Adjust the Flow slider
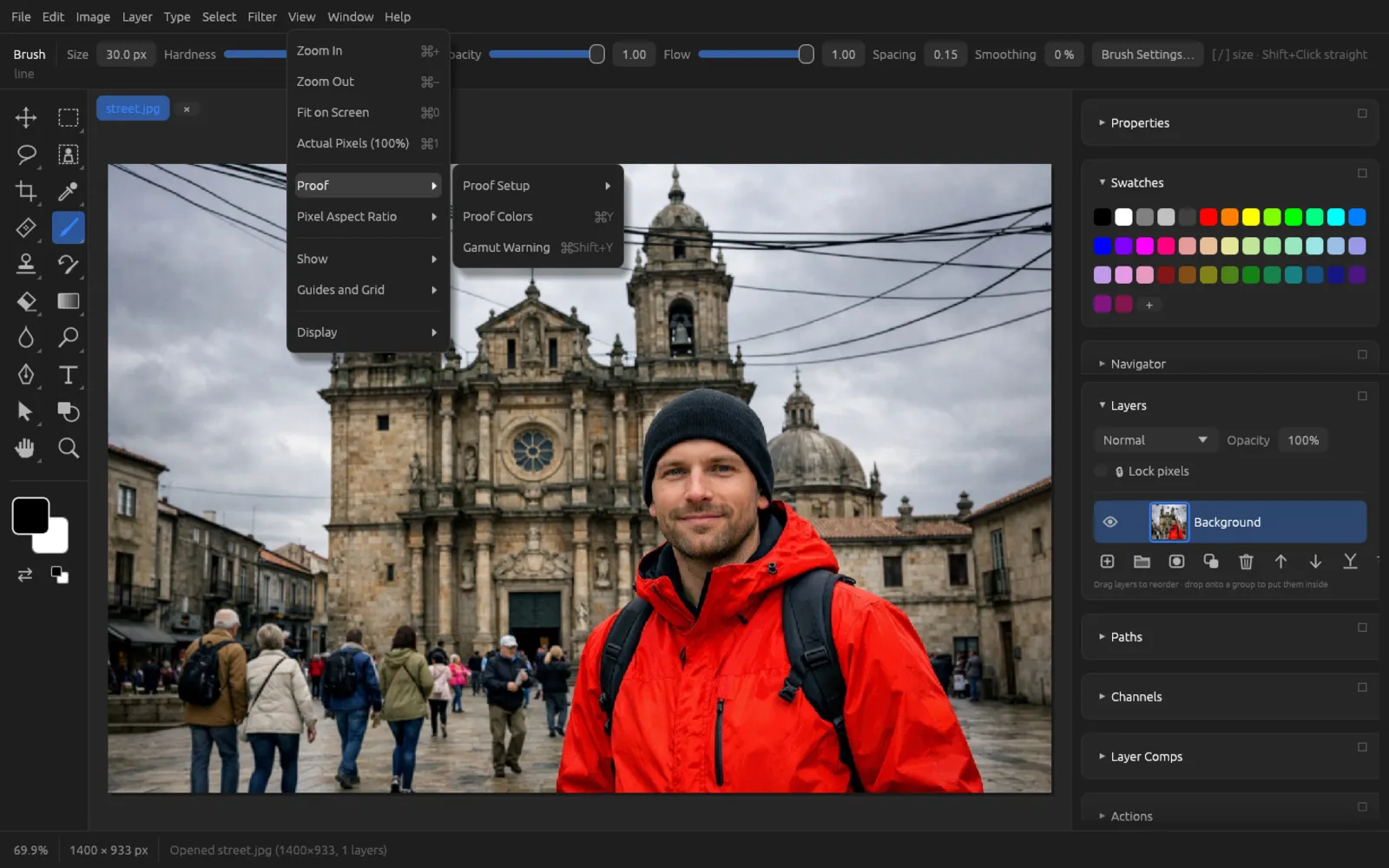This screenshot has height=868, width=1389. click(x=755, y=54)
